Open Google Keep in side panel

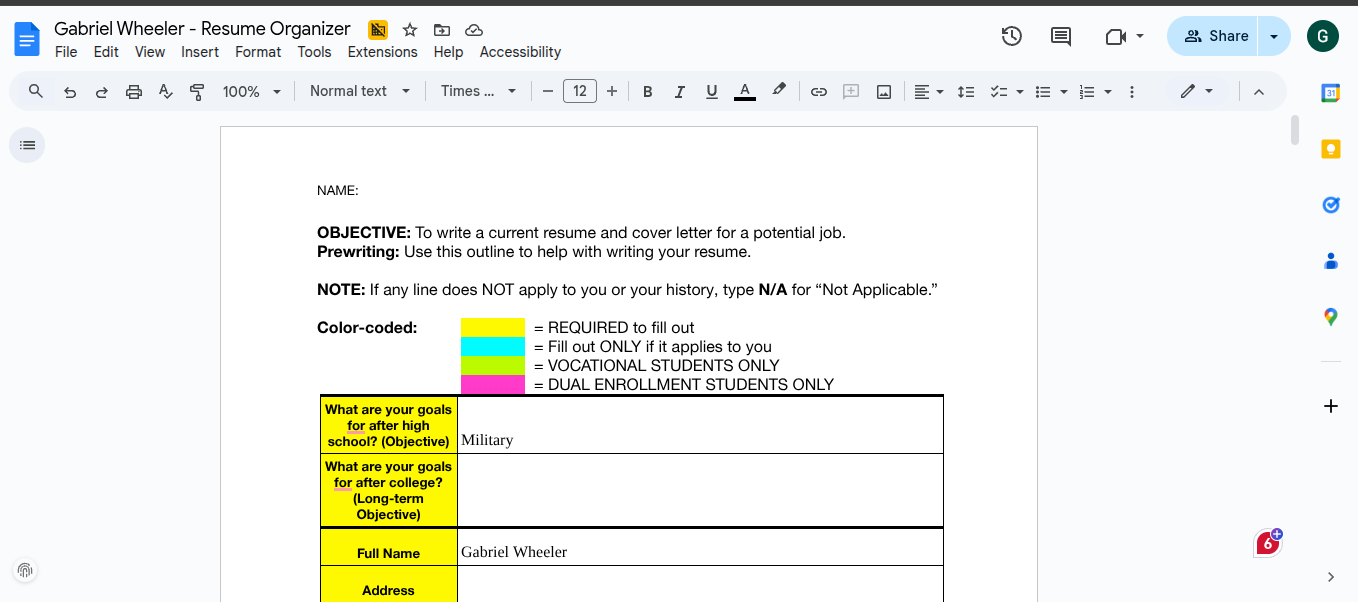(1330, 149)
